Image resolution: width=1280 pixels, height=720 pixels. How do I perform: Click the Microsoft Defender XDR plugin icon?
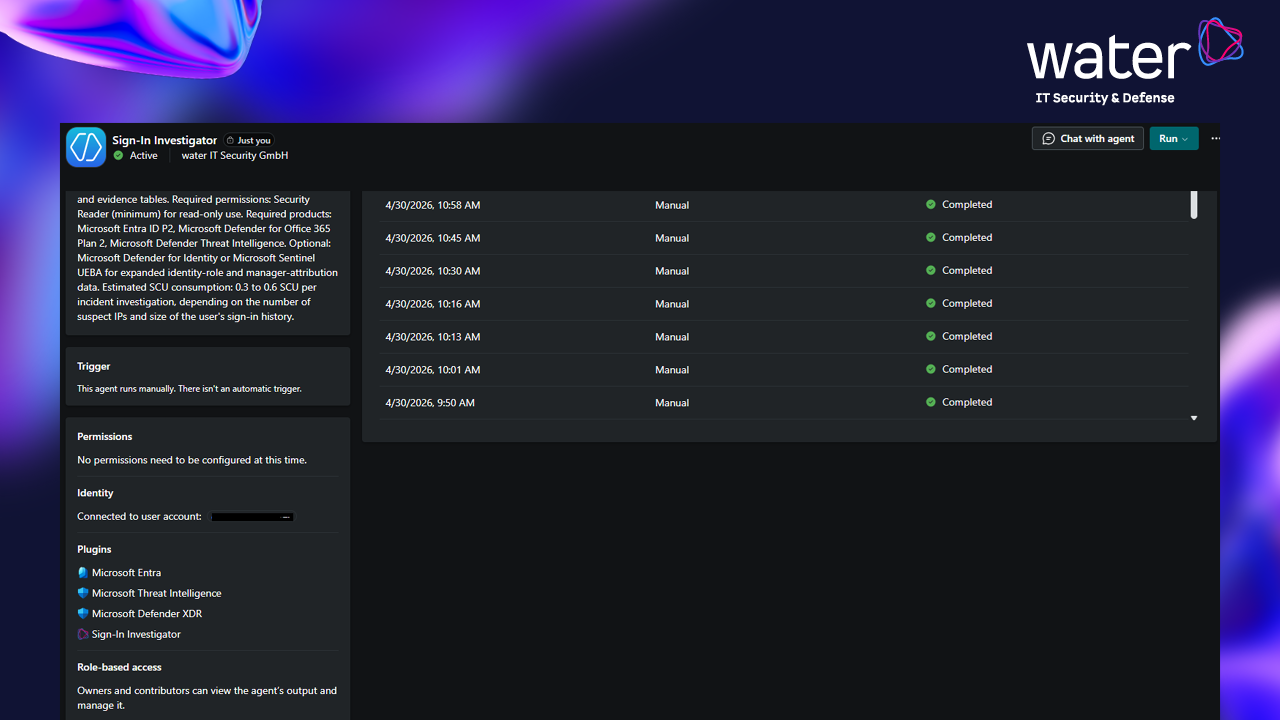tap(83, 614)
